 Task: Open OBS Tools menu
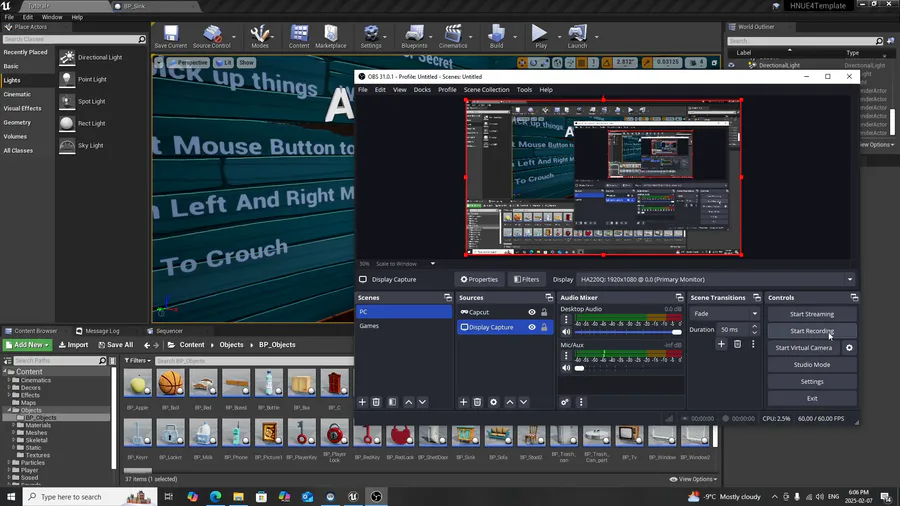click(524, 89)
